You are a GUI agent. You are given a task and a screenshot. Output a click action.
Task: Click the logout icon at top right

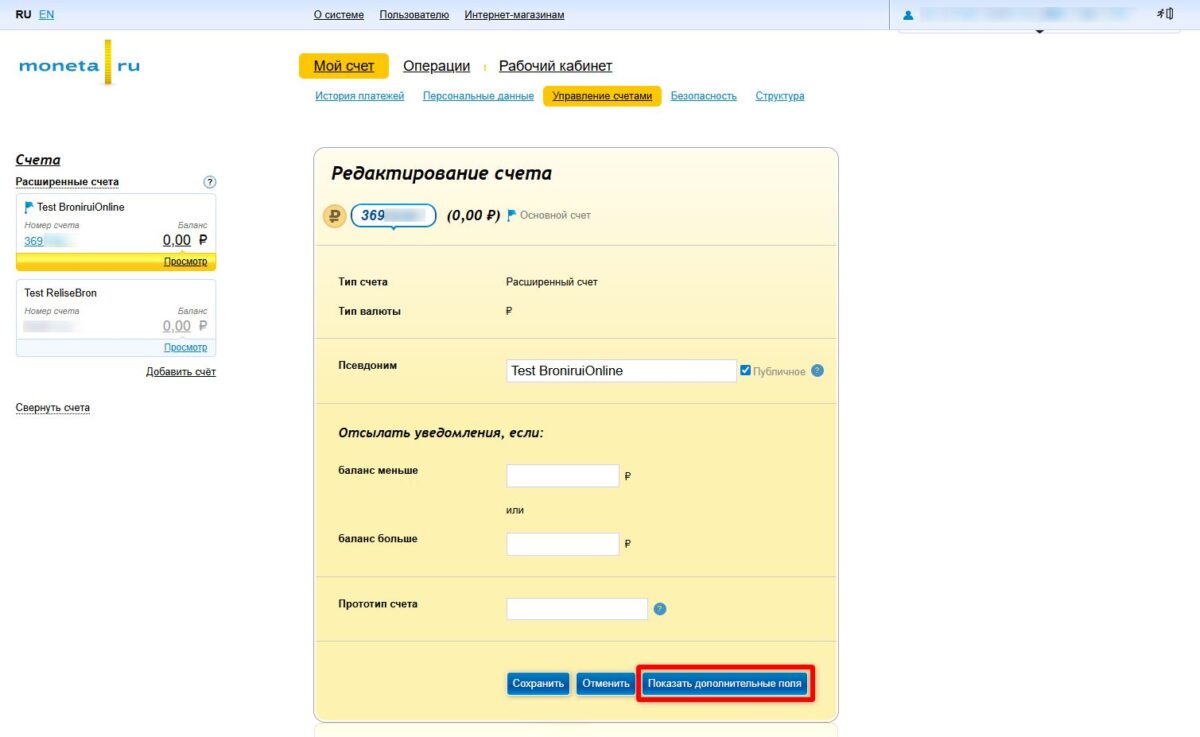pyautogui.click(x=1165, y=14)
